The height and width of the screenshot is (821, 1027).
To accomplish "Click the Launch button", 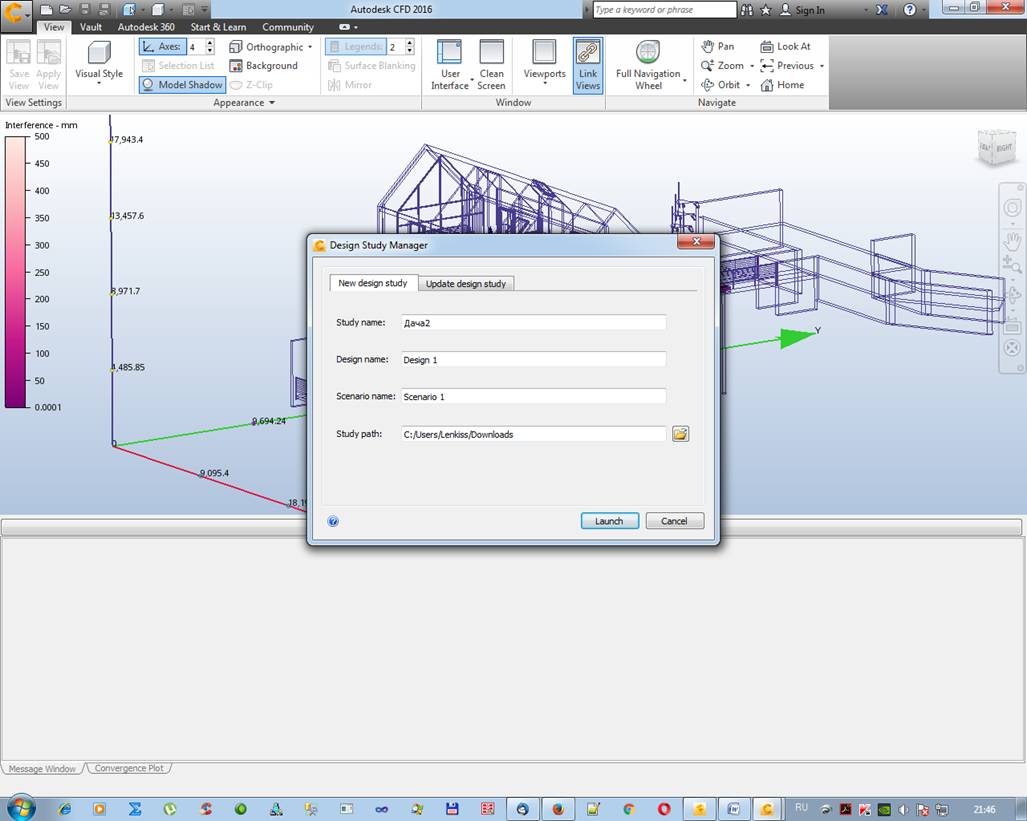I will (x=609, y=521).
